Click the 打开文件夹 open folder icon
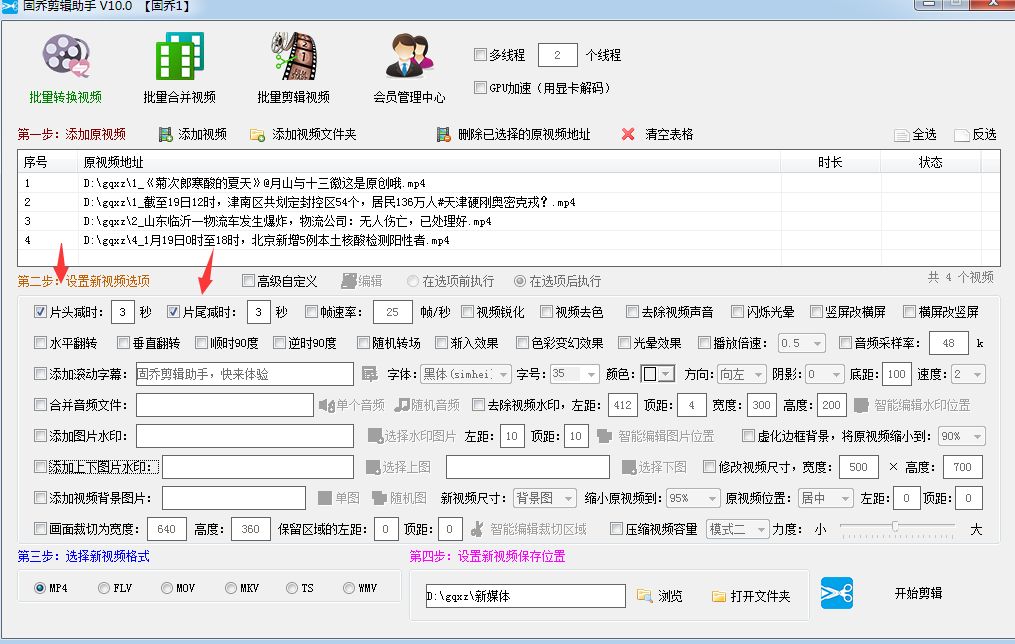This screenshot has height=644, width=1015. pos(719,596)
